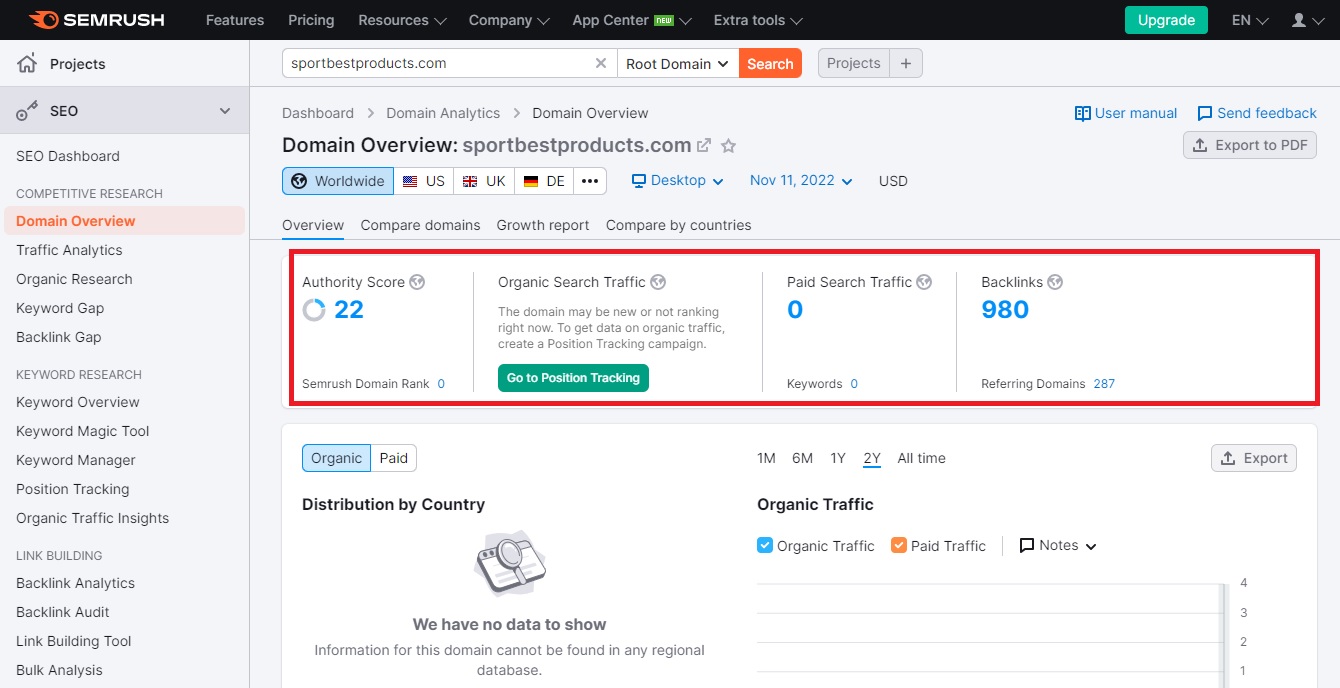Open the Features menu item
Image resolution: width=1340 pixels, height=688 pixels.
click(233, 20)
